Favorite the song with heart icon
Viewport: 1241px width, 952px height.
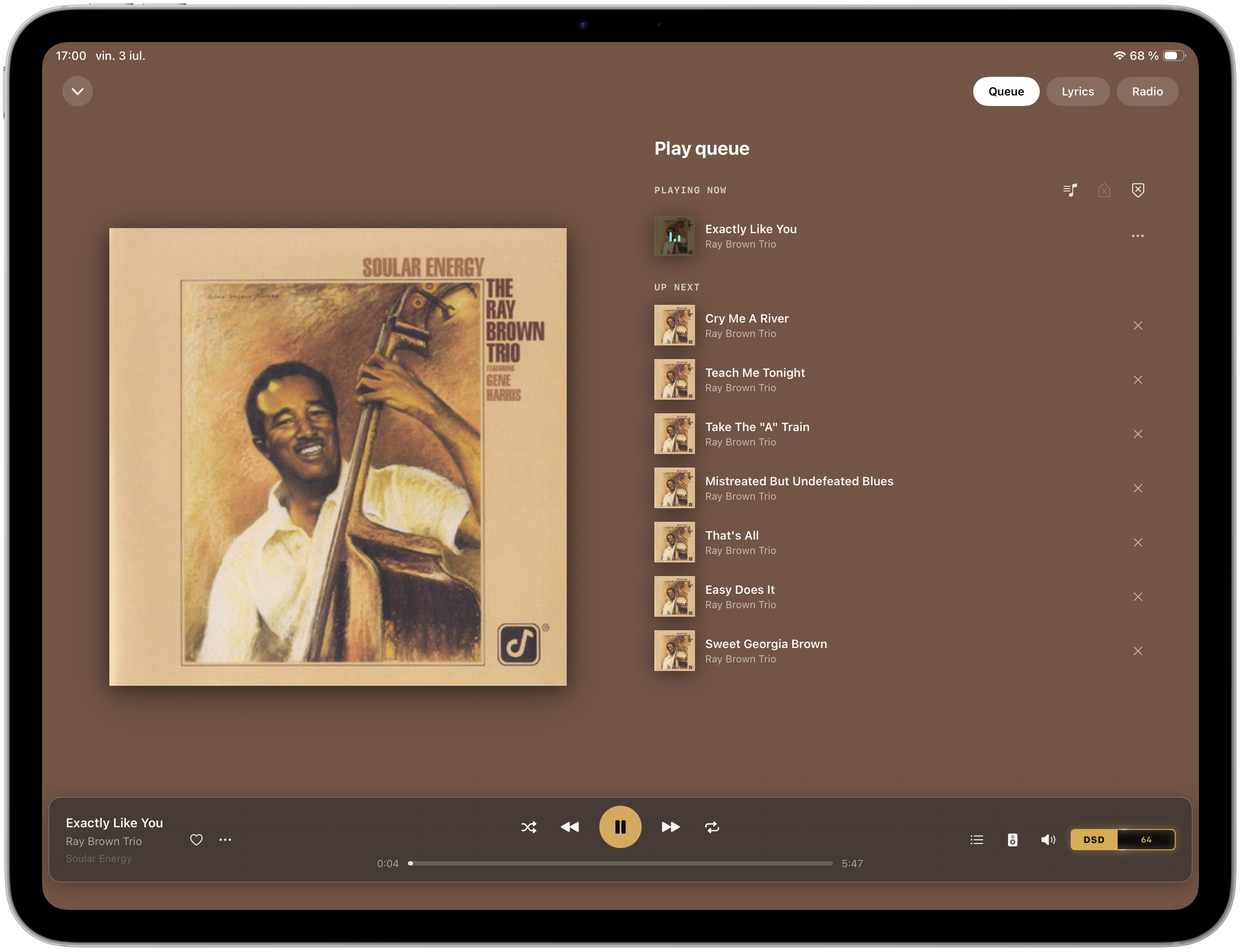click(x=196, y=840)
